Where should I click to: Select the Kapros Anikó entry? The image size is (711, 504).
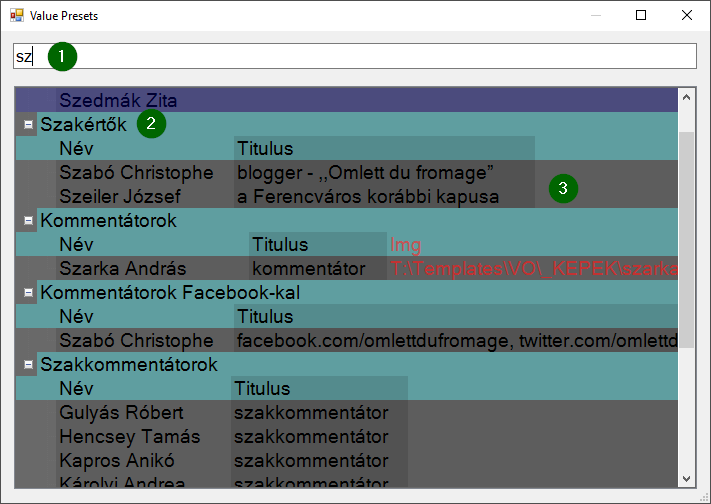[x=116, y=461]
